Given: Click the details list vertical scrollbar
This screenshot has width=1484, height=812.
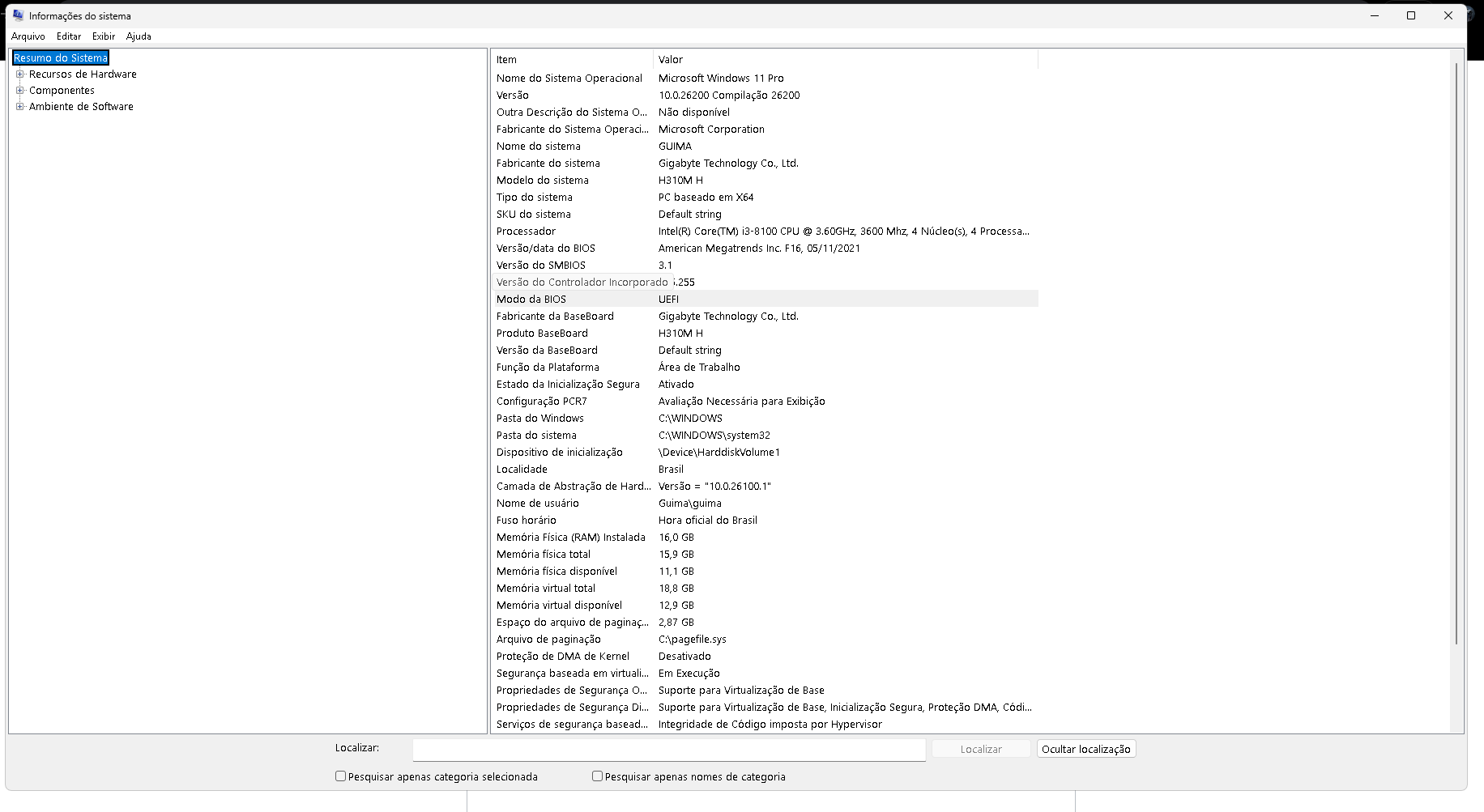Looking at the screenshot, I should tap(1456, 353).
